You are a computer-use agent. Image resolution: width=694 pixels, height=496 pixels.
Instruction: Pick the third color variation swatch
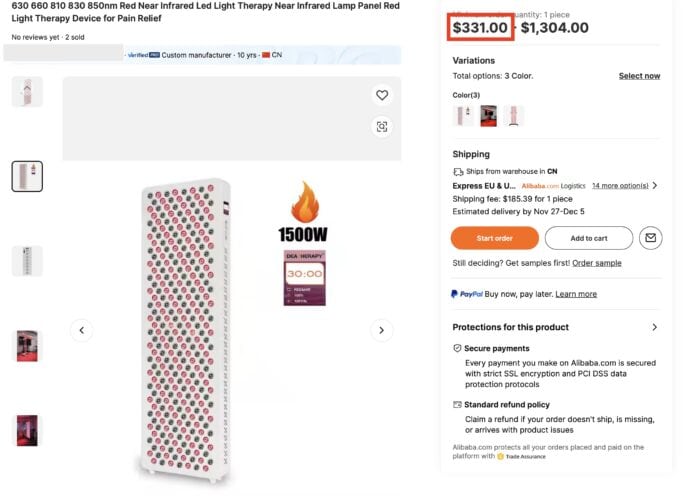[514, 116]
